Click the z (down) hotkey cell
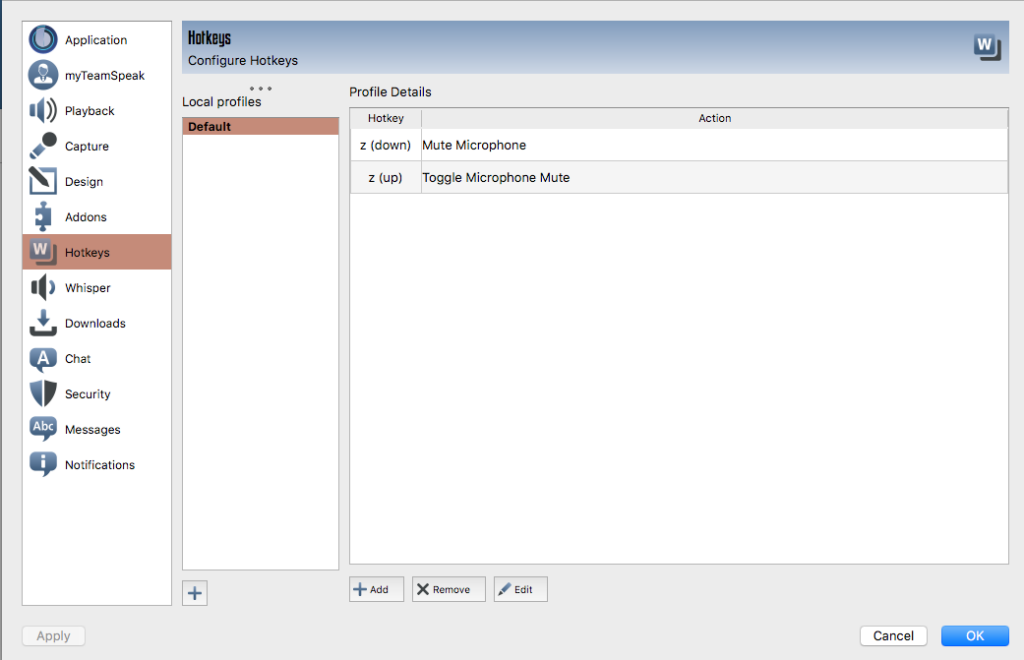Screen dimensions: 1024x660 pos(385,145)
